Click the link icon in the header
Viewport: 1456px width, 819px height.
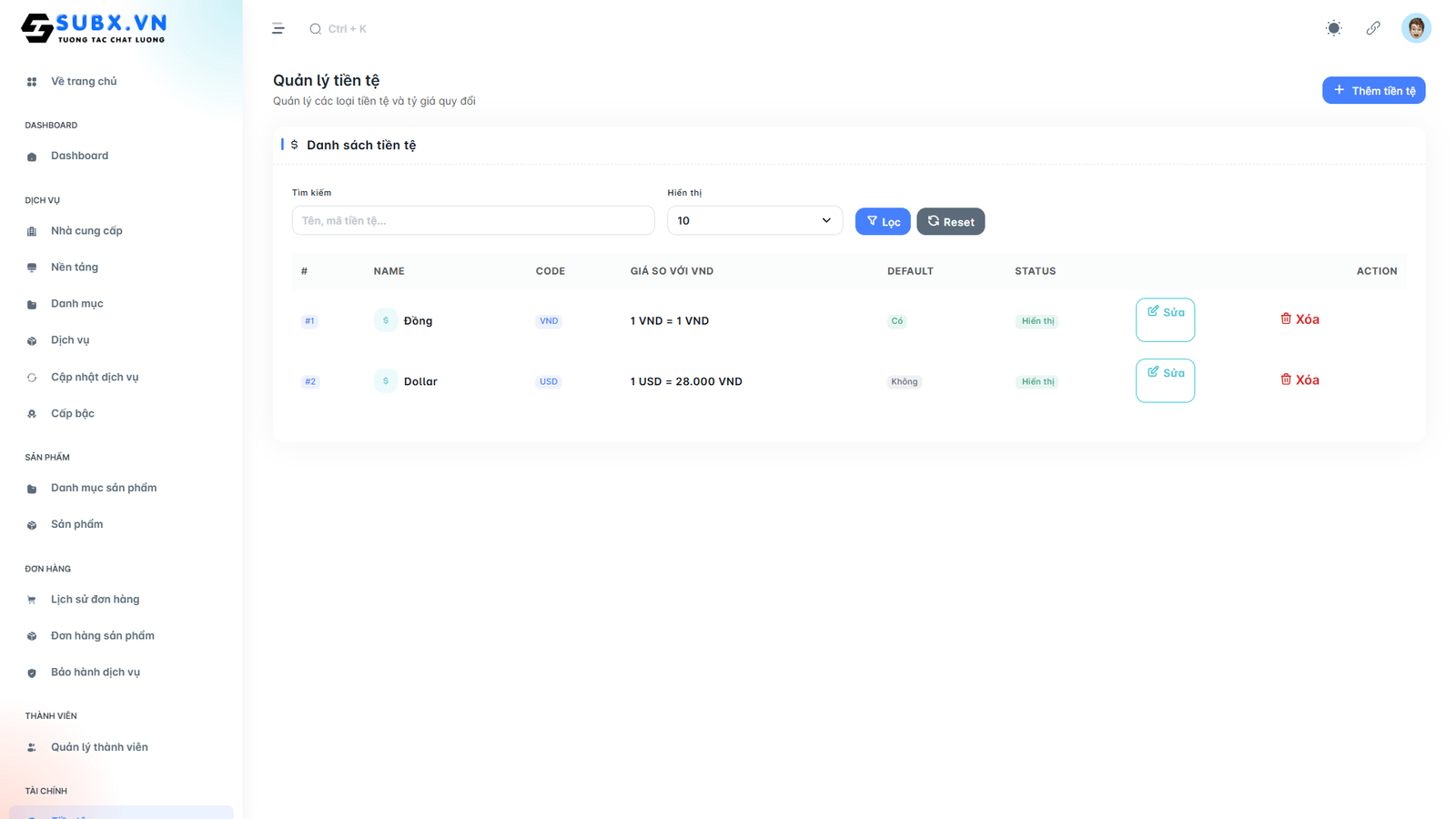click(x=1373, y=28)
